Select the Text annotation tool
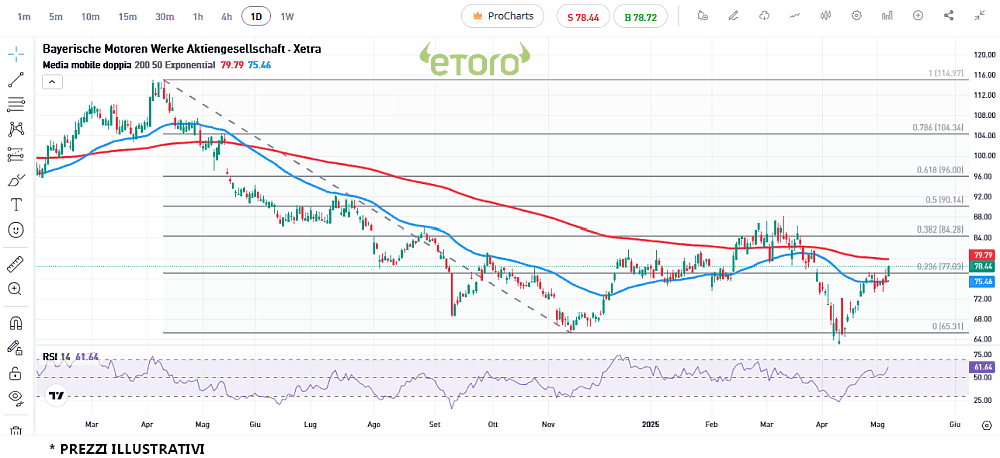1000x458 pixels. [x=16, y=205]
